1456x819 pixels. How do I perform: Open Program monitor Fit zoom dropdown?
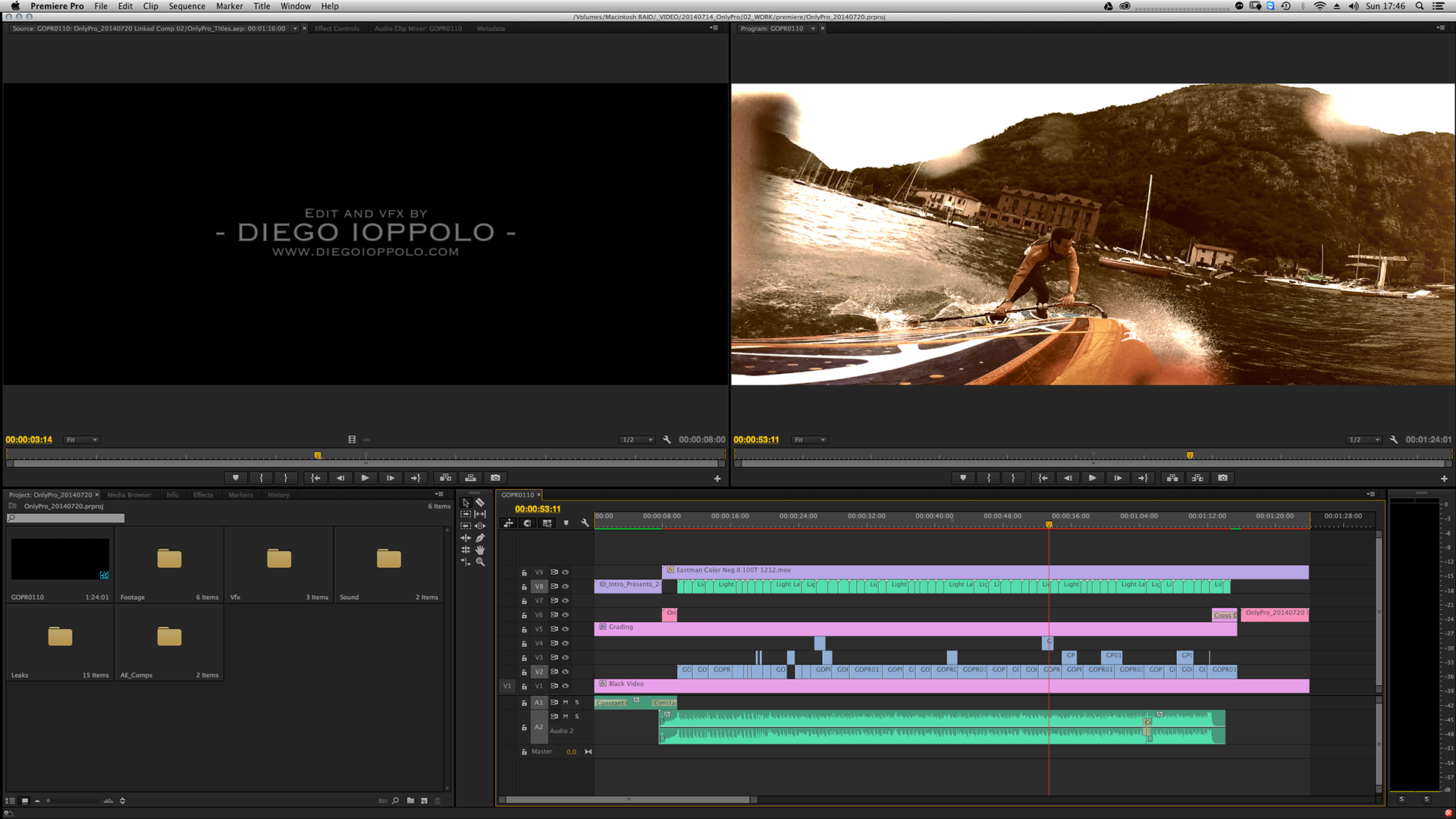coord(810,440)
